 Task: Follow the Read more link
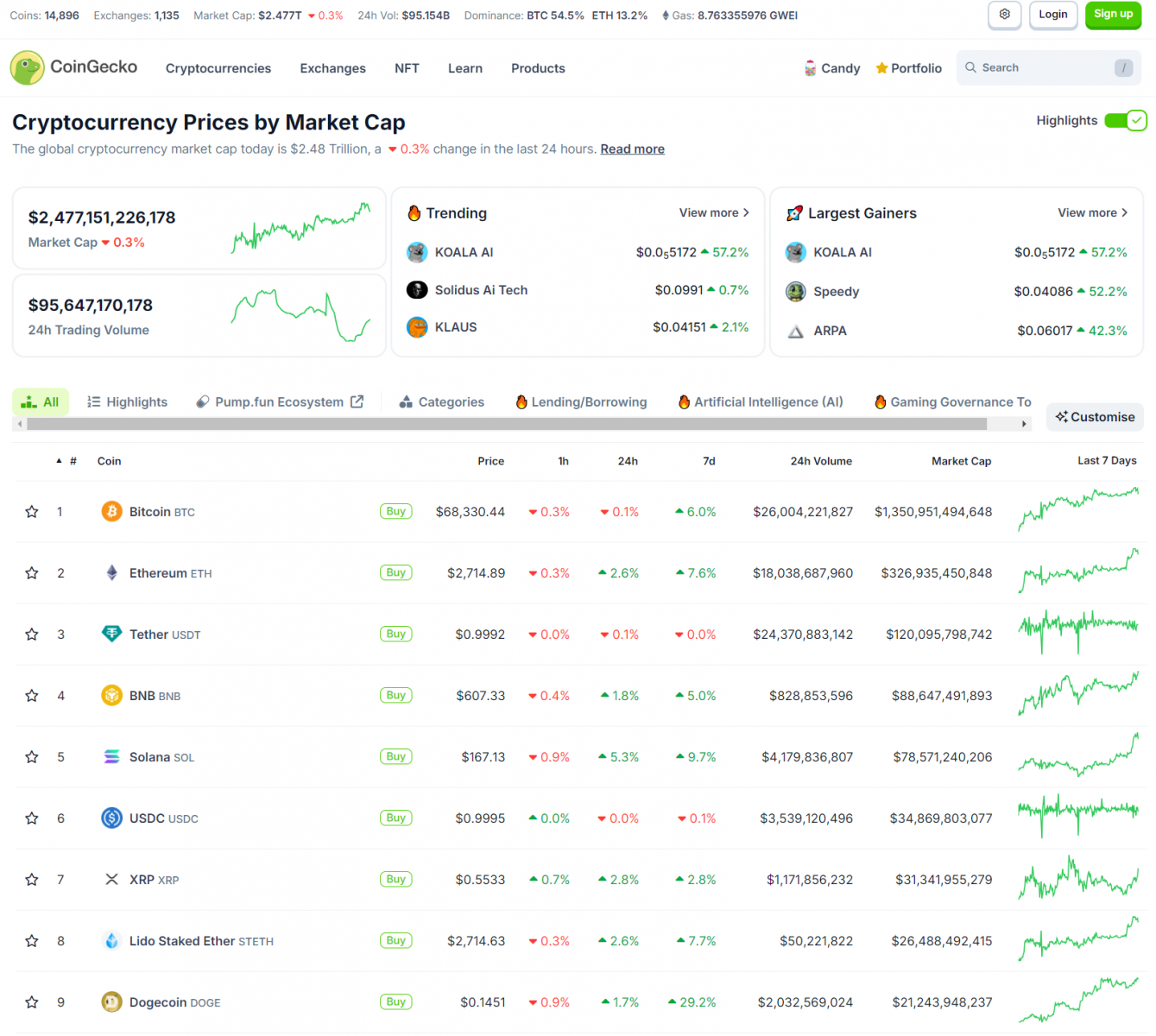pos(633,148)
